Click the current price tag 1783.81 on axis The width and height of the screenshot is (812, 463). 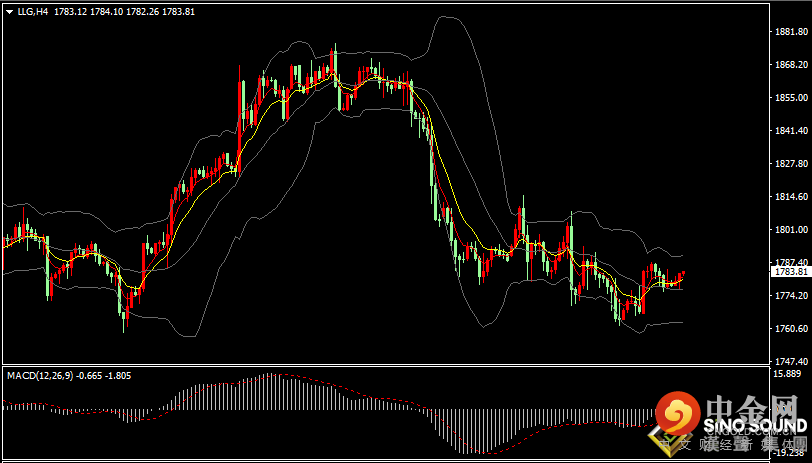pyautogui.click(x=791, y=272)
